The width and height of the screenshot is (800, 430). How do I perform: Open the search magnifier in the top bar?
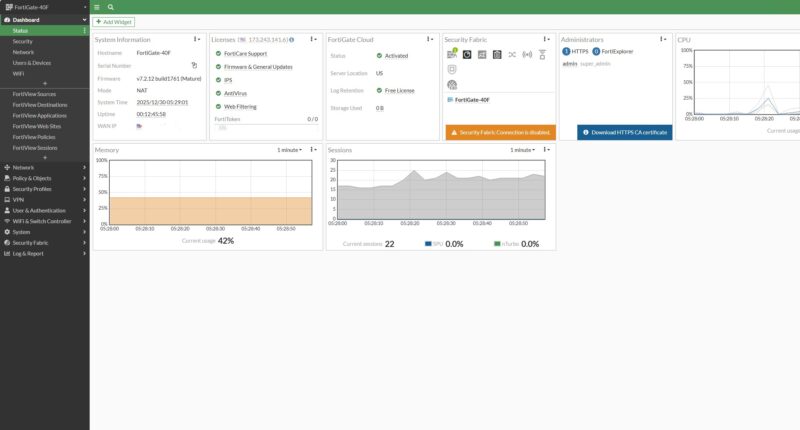(111, 7)
